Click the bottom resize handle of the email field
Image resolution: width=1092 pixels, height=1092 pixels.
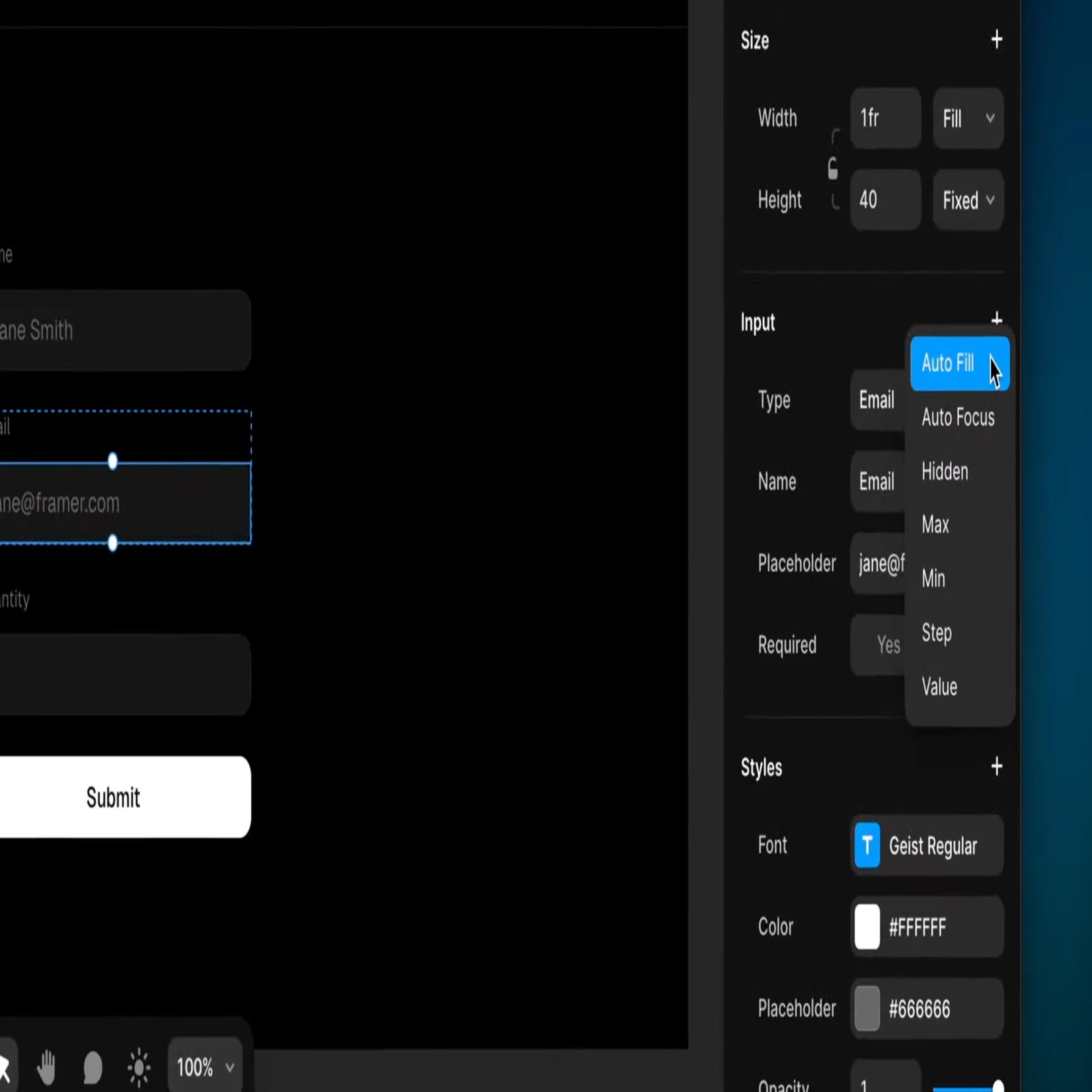pyautogui.click(x=112, y=543)
